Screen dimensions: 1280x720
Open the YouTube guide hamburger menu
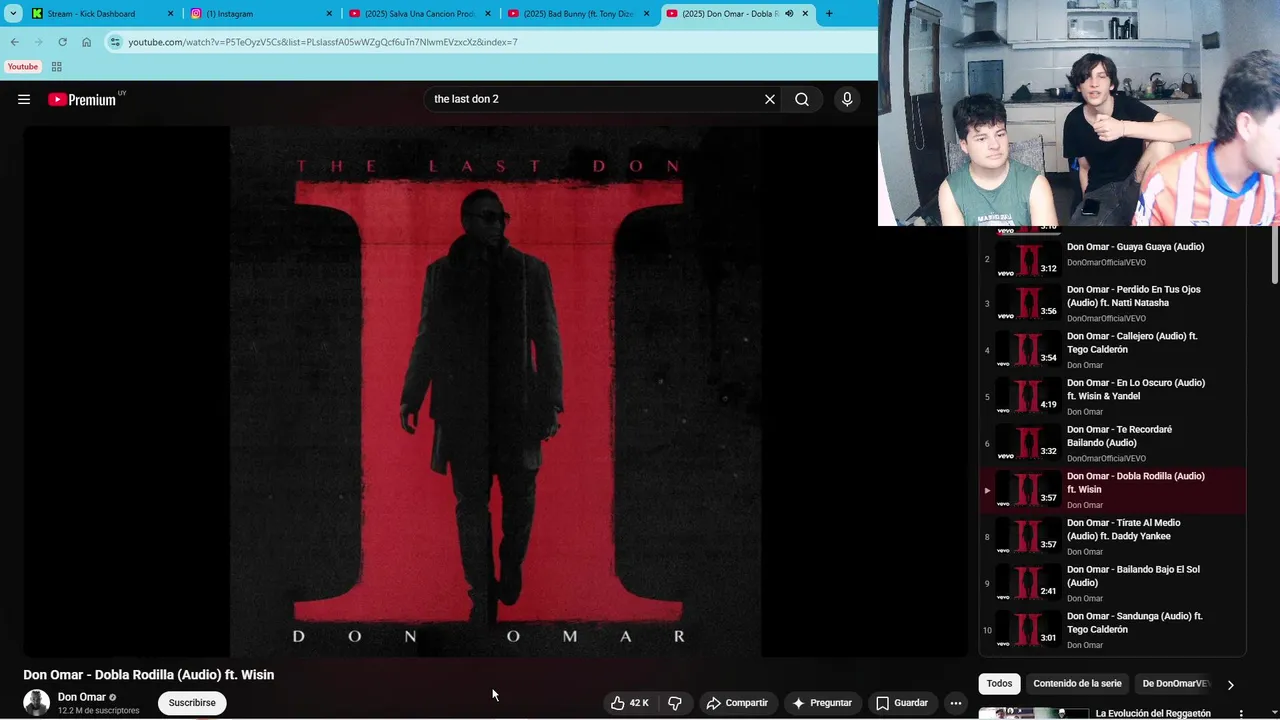(x=24, y=99)
